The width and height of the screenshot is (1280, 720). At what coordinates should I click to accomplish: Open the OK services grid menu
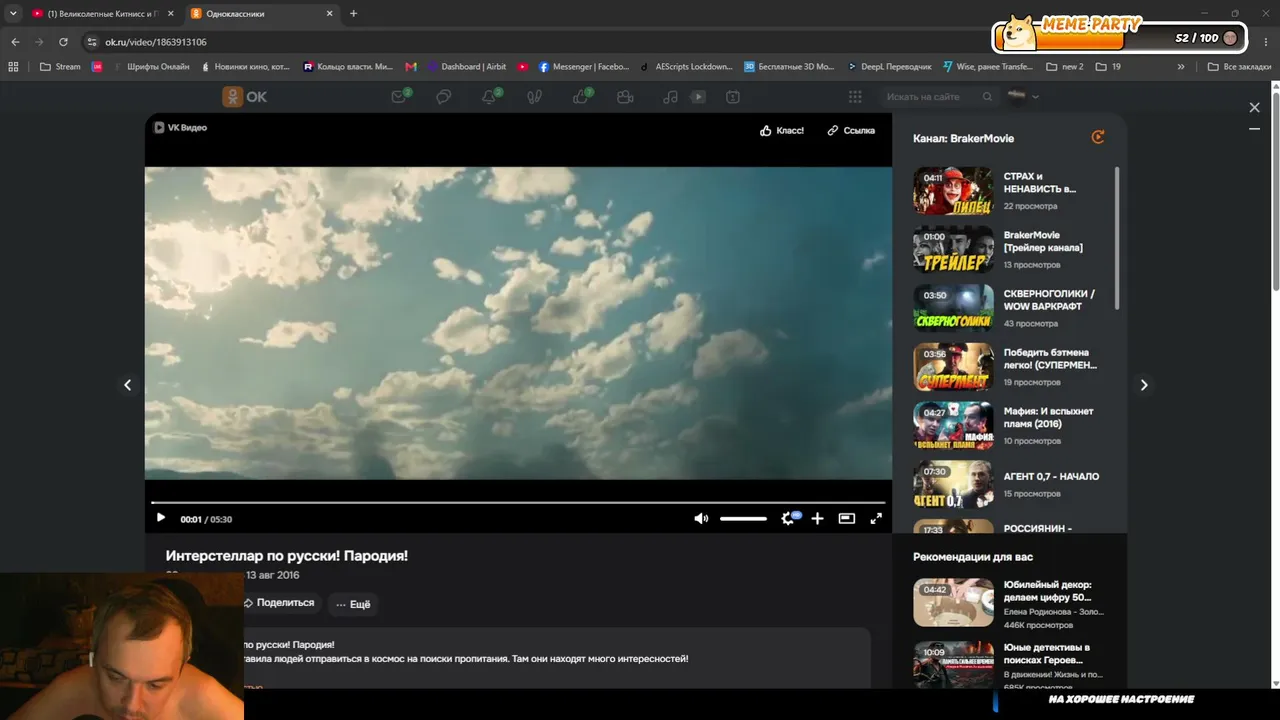(855, 97)
